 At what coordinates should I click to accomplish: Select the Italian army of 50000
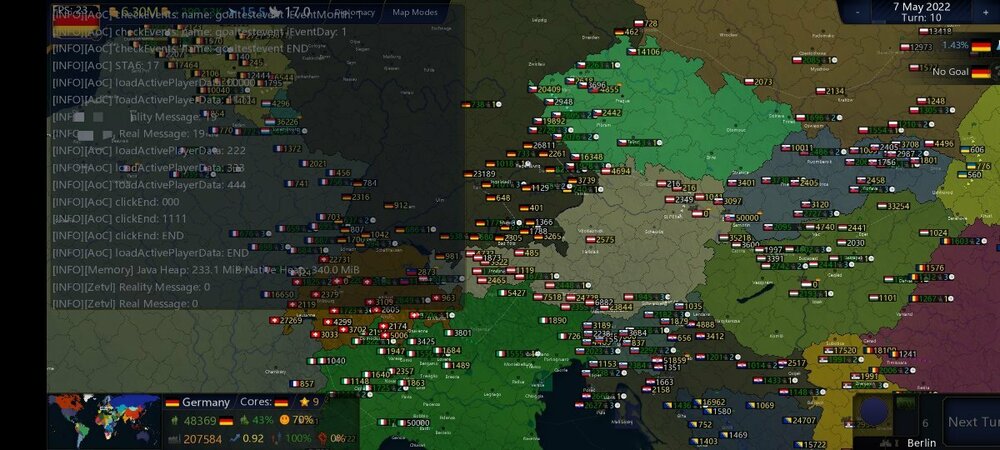pyautogui.click(x=412, y=423)
